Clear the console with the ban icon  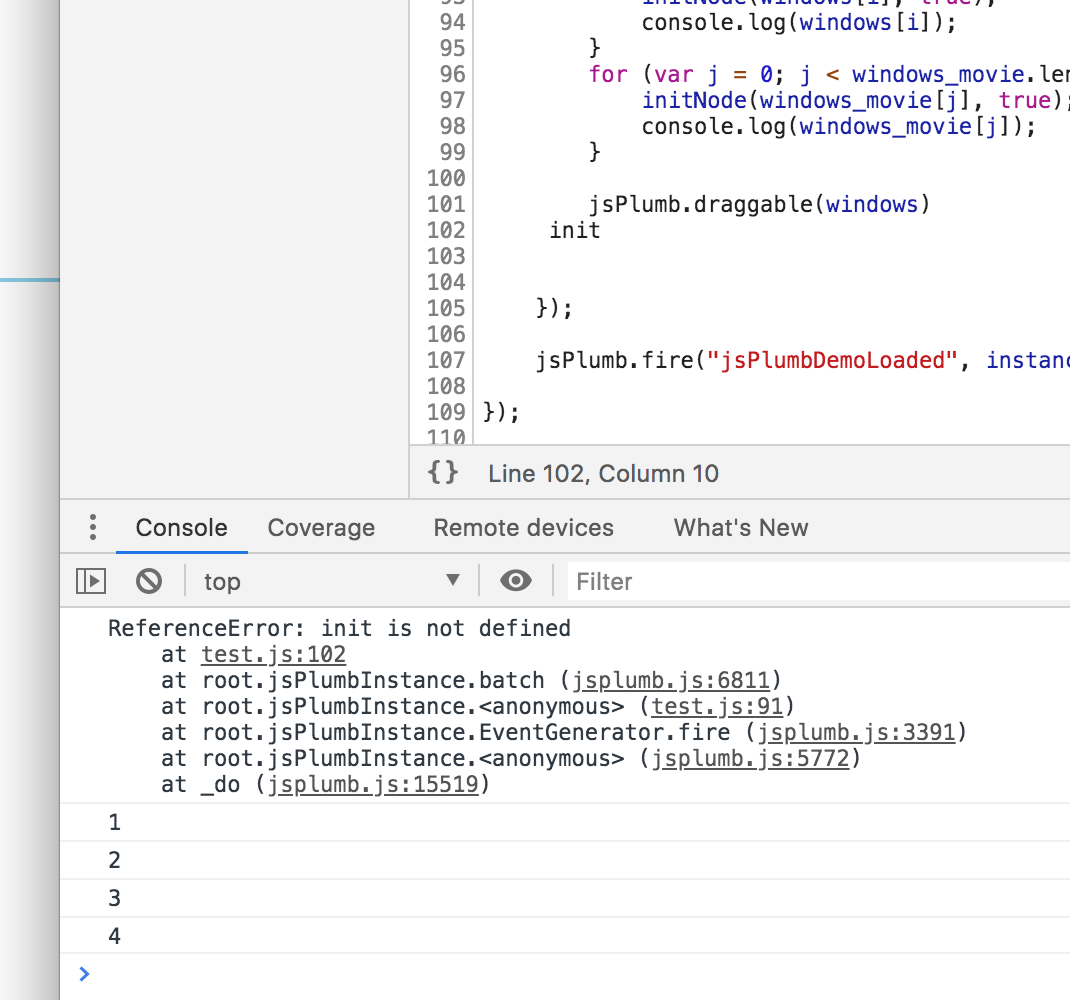[x=148, y=581]
